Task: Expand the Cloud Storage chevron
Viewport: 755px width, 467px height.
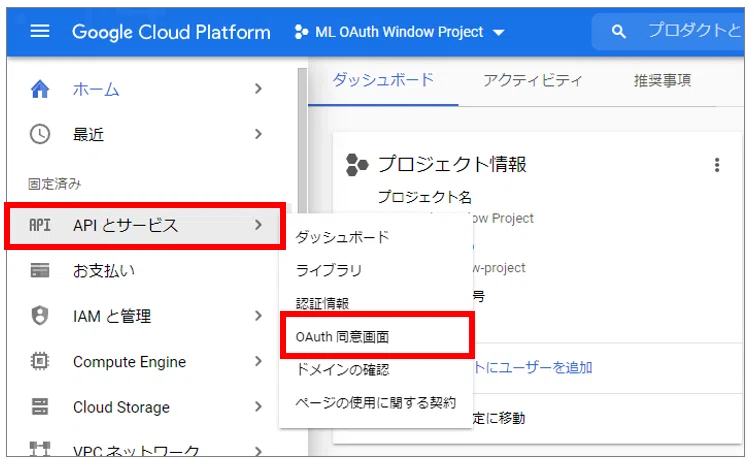Action: tap(259, 406)
